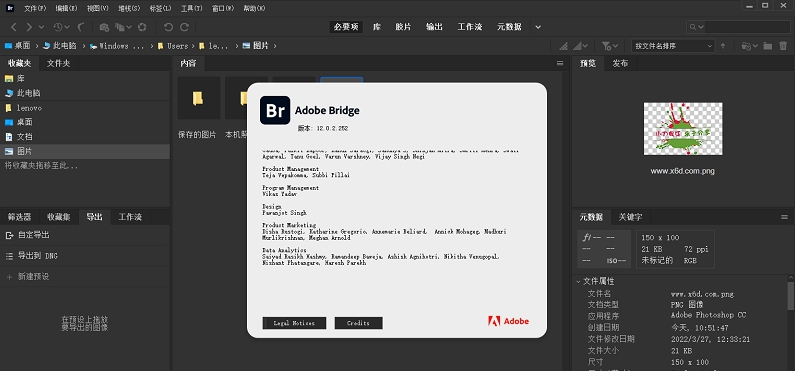This screenshot has height=371, width=795.
Task: Select 图片 in the favorites list
Action: [x=85, y=151]
